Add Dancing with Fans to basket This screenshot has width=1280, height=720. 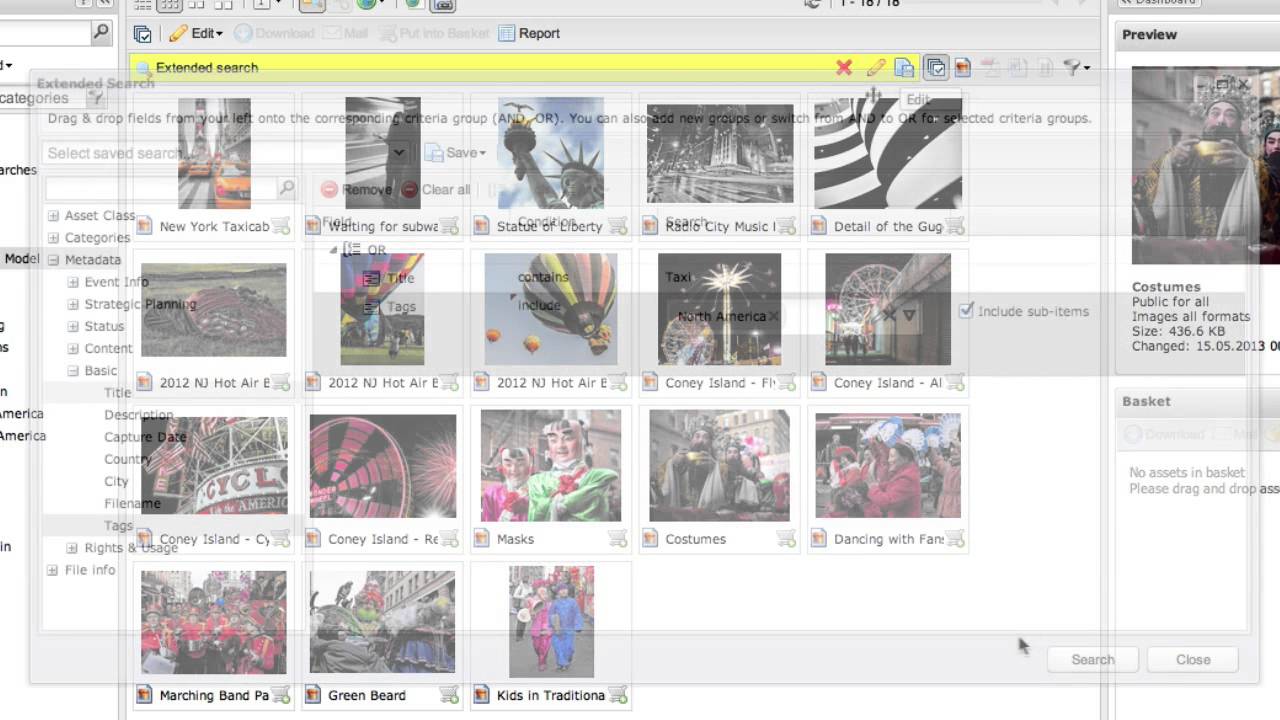(955, 539)
